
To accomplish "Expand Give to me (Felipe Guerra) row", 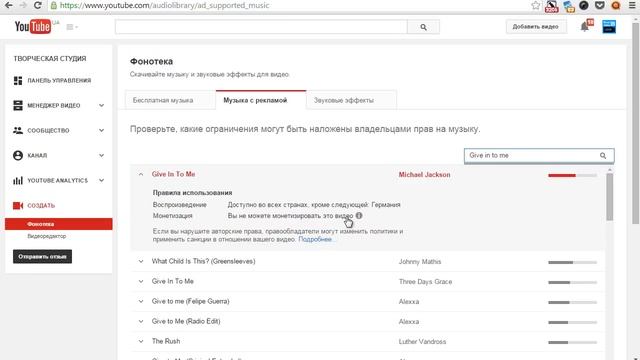I will pyautogui.click(x=141, y=301).
